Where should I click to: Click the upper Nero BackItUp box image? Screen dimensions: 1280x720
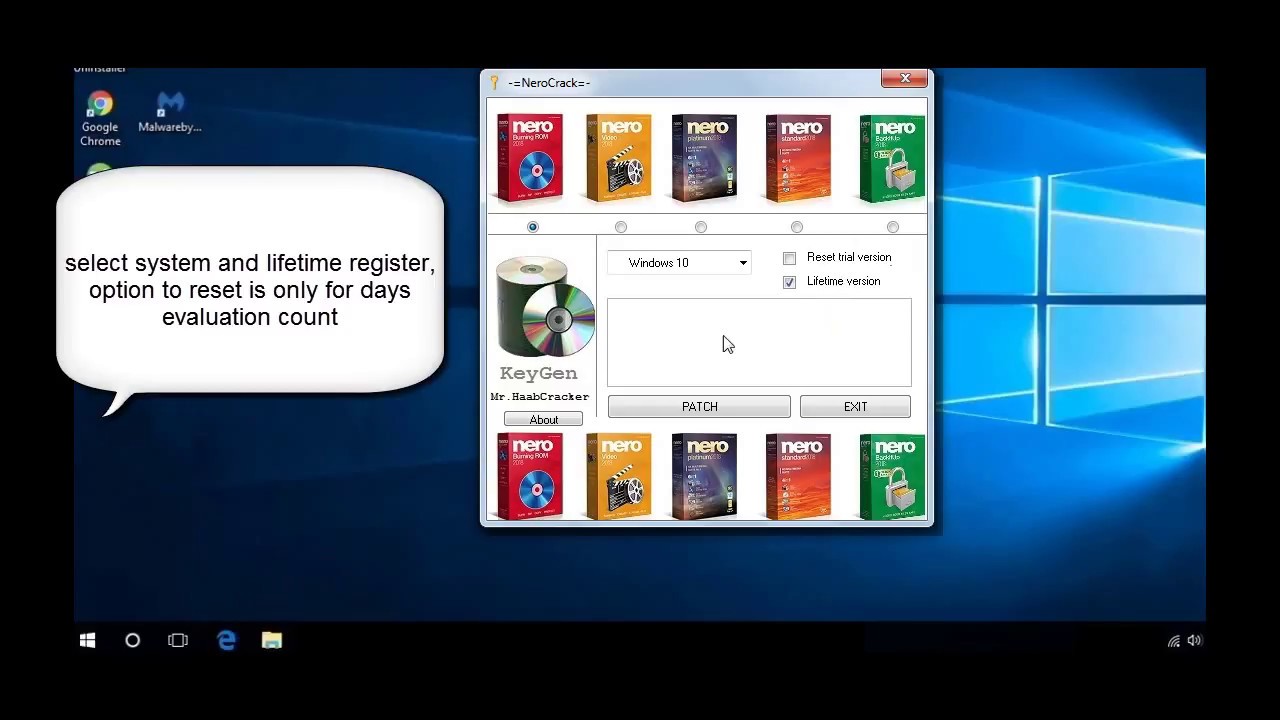point(893,158)
